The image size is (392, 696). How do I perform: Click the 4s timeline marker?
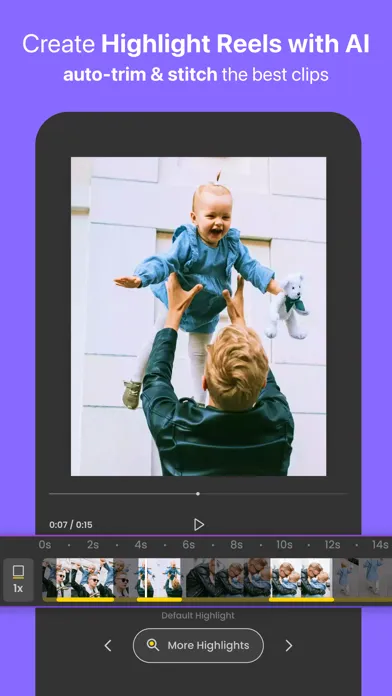tap(141, 545)
